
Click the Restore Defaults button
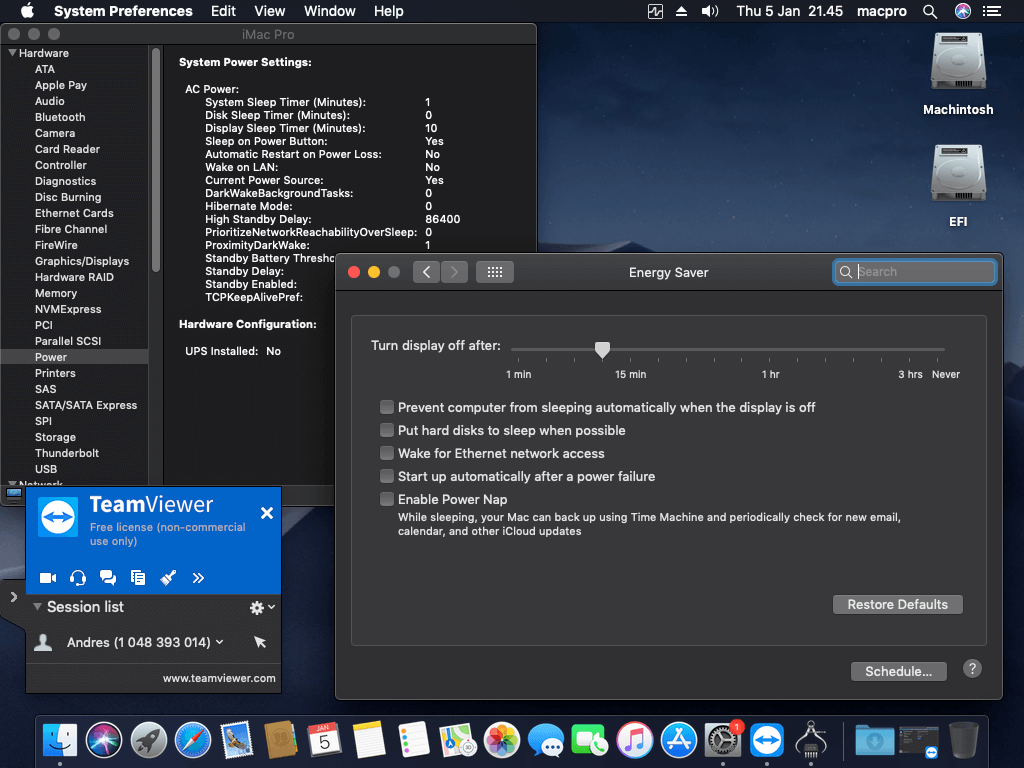(897, 605)
